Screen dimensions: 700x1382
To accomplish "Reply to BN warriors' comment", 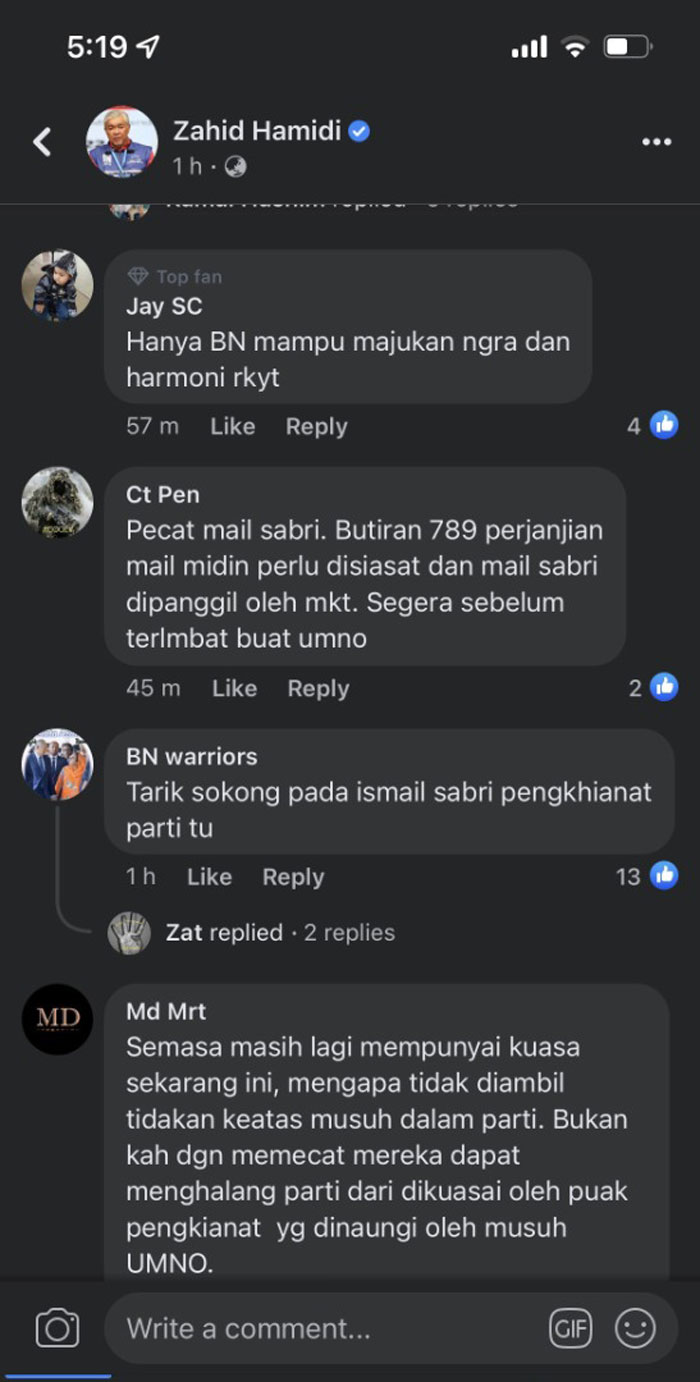I will (293, 877).
